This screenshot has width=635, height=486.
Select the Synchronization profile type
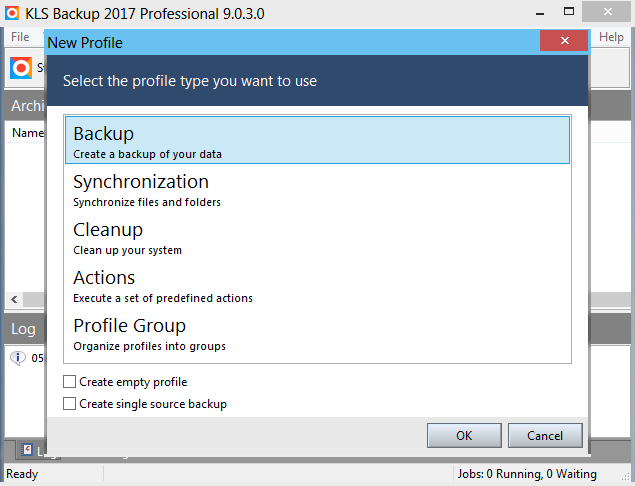point(317,190)
